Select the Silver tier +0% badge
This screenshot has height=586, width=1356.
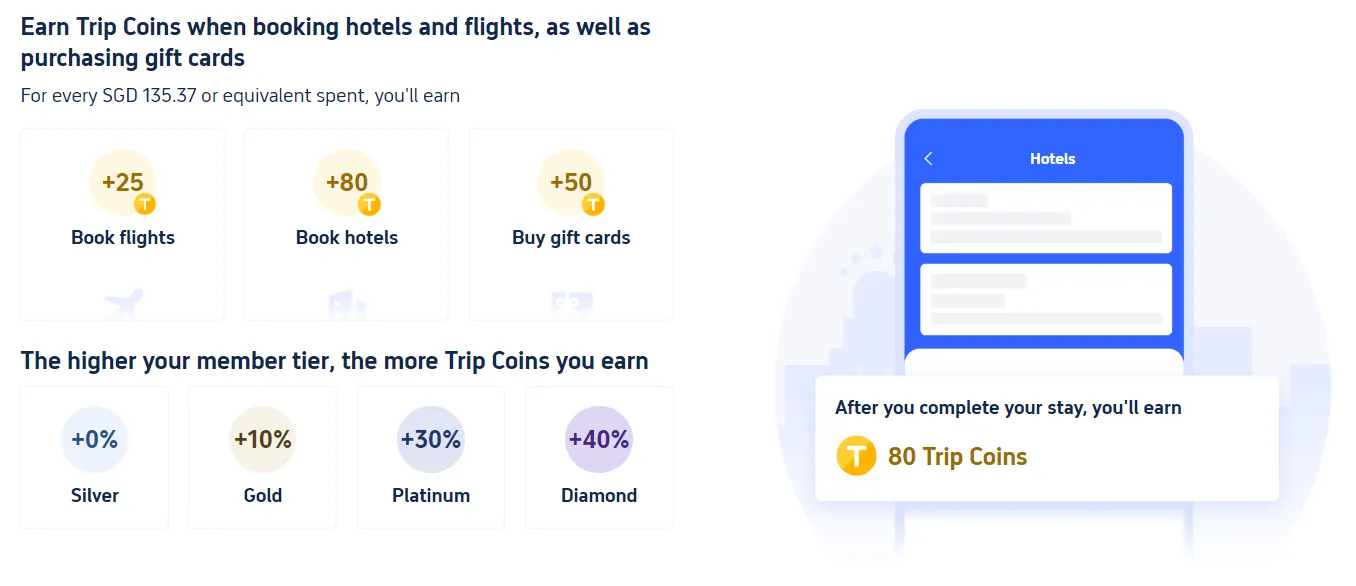94,438
